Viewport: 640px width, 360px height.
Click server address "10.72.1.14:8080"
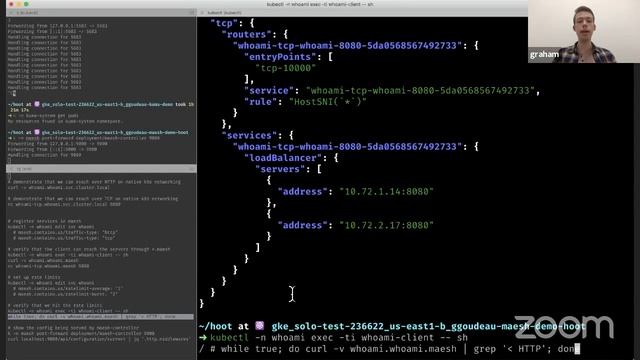(387, 191)
